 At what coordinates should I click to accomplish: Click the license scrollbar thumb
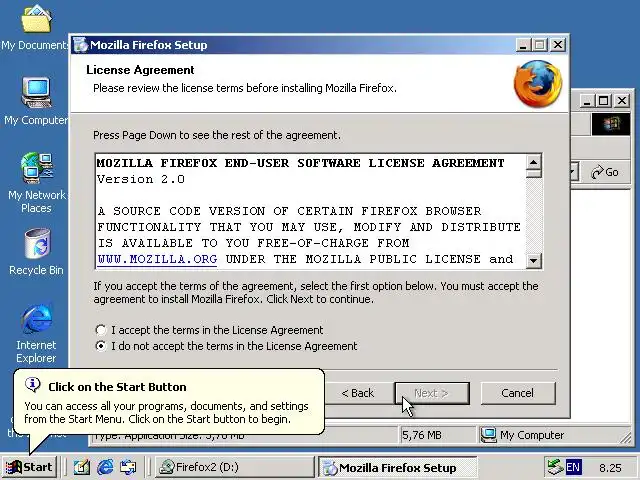coord(533,174)
